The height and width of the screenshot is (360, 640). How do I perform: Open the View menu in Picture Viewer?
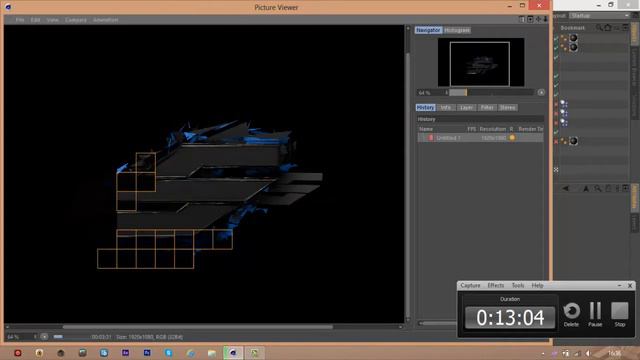click(x=52, y=20)
